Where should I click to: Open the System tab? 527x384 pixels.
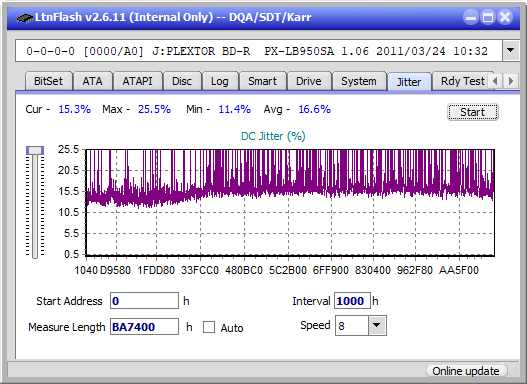[359, 81]
